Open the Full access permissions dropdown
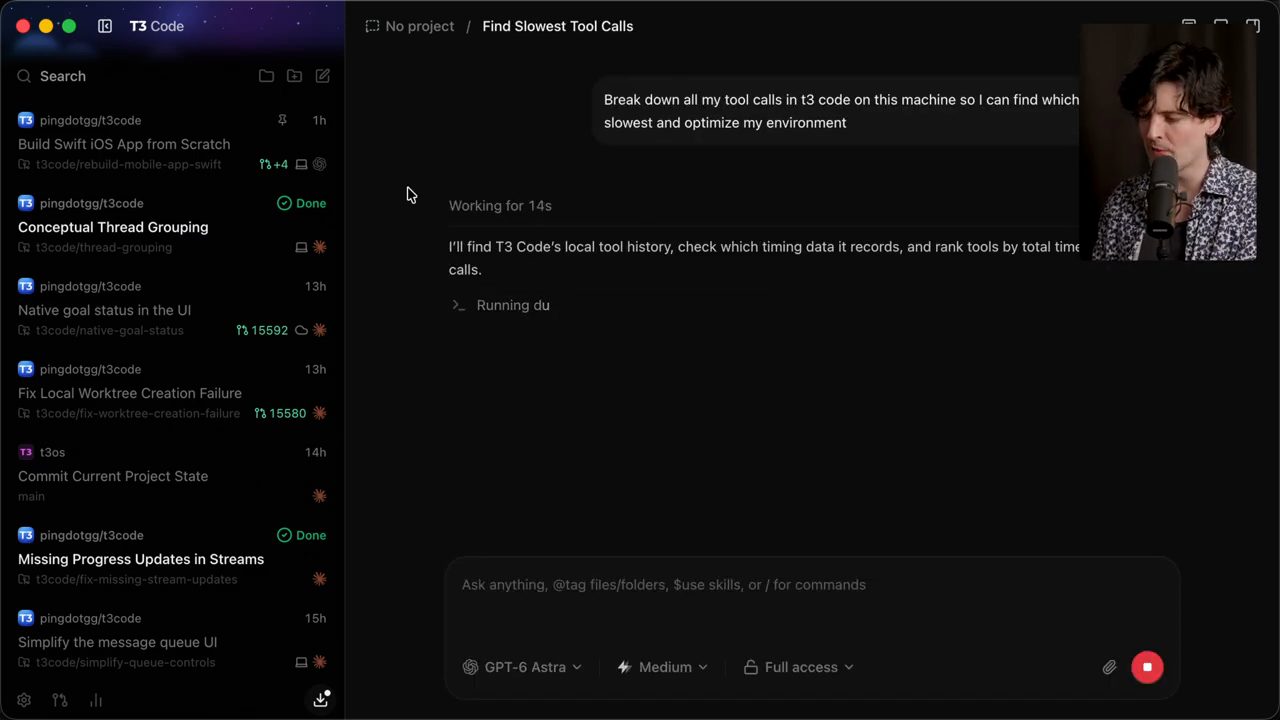Image resolution: width=1280 pixels, height=720 pixels. pyautogui.click(x=799, y=667)
